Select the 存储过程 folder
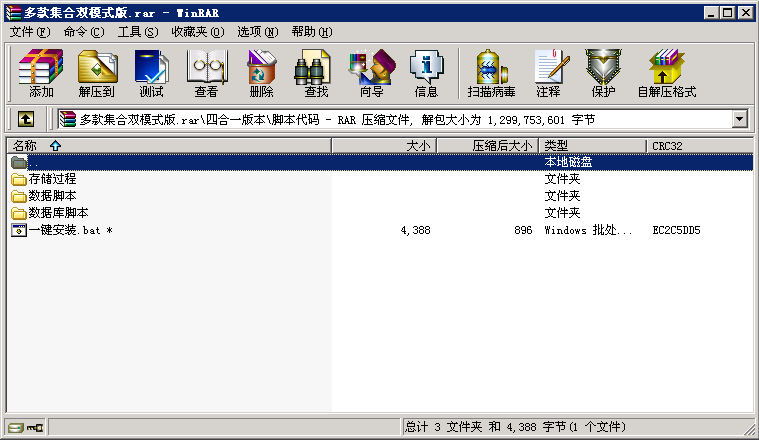The width and height of the screenshot is (759, 440). [x=52, y=179]
